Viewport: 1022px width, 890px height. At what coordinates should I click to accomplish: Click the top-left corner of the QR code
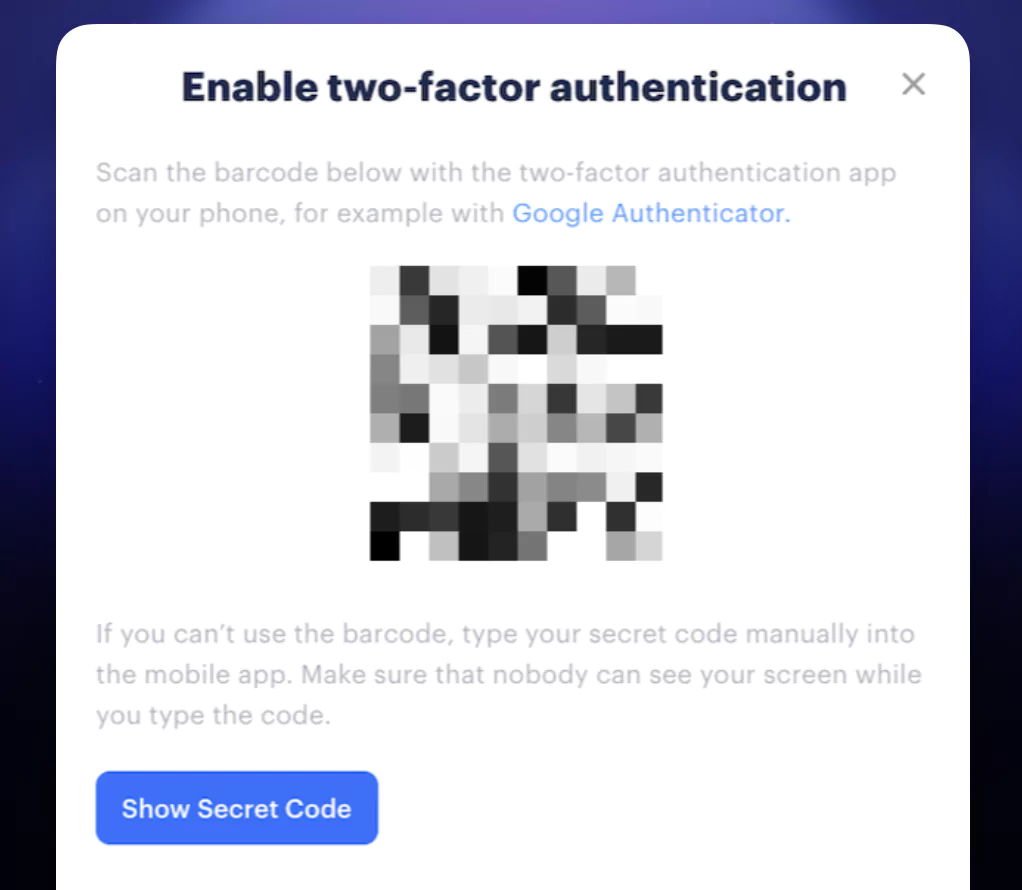tap(385, 280)
